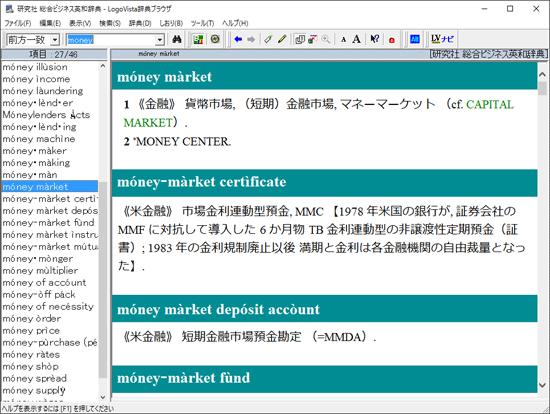Viewport: 550px width, 414px height.
Task: Click the colorful globe toolbar icon
Action: click(215, 39)
